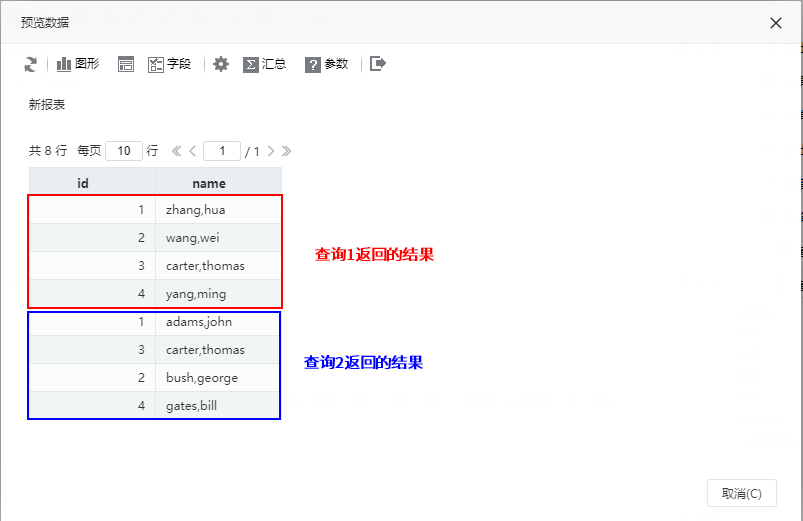Click the 新报表 report title

(47, 105)
